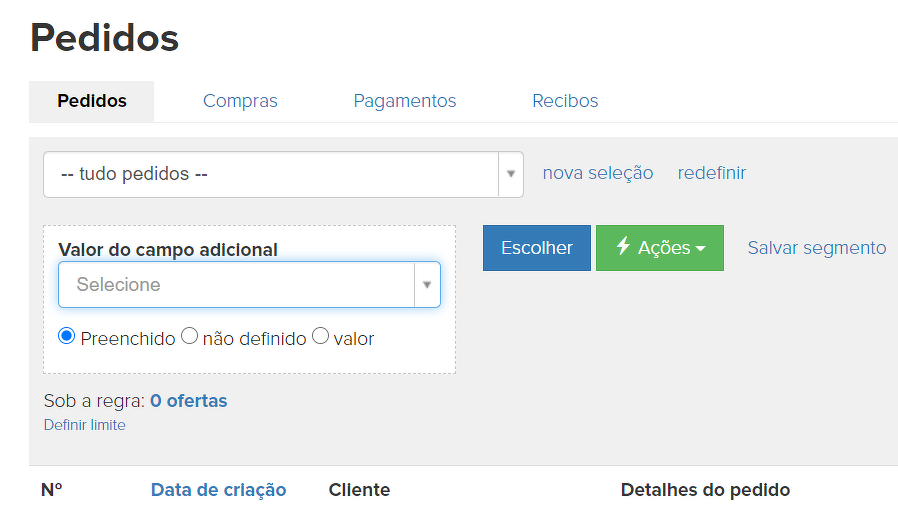This screenshot has width=898, height=508.
Task: Open the Selecione field dropdown arrow
Action: coord(427,285)
